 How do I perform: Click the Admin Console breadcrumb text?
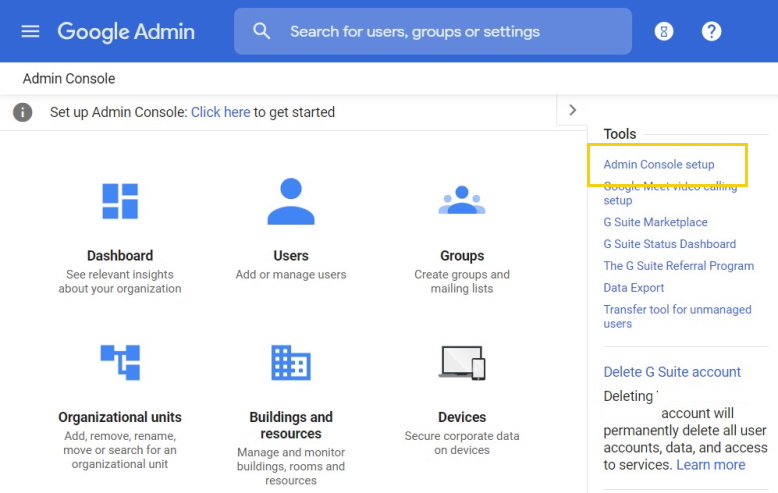point(69,78)
